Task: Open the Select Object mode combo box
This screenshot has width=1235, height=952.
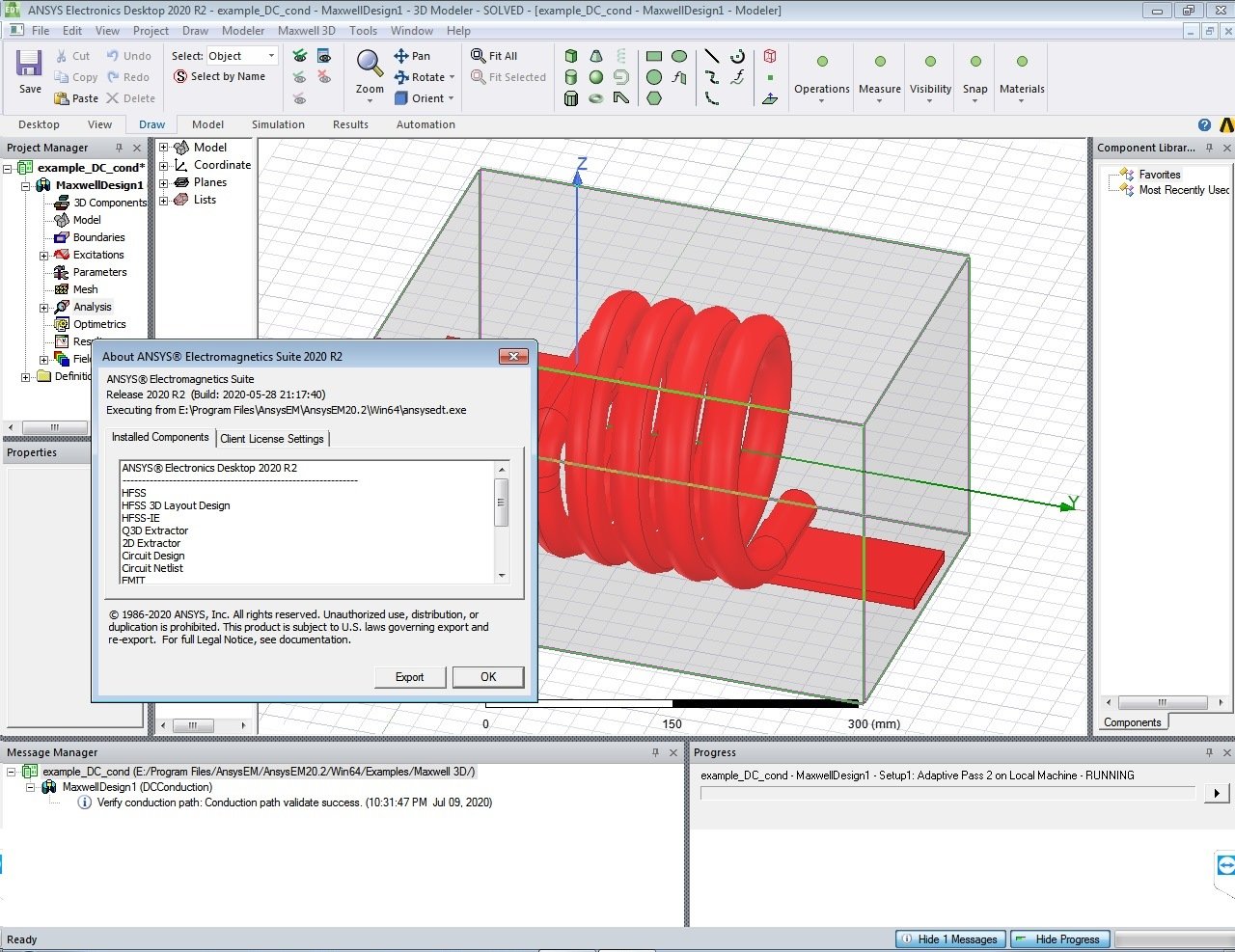Action: [x=242, y=56]
